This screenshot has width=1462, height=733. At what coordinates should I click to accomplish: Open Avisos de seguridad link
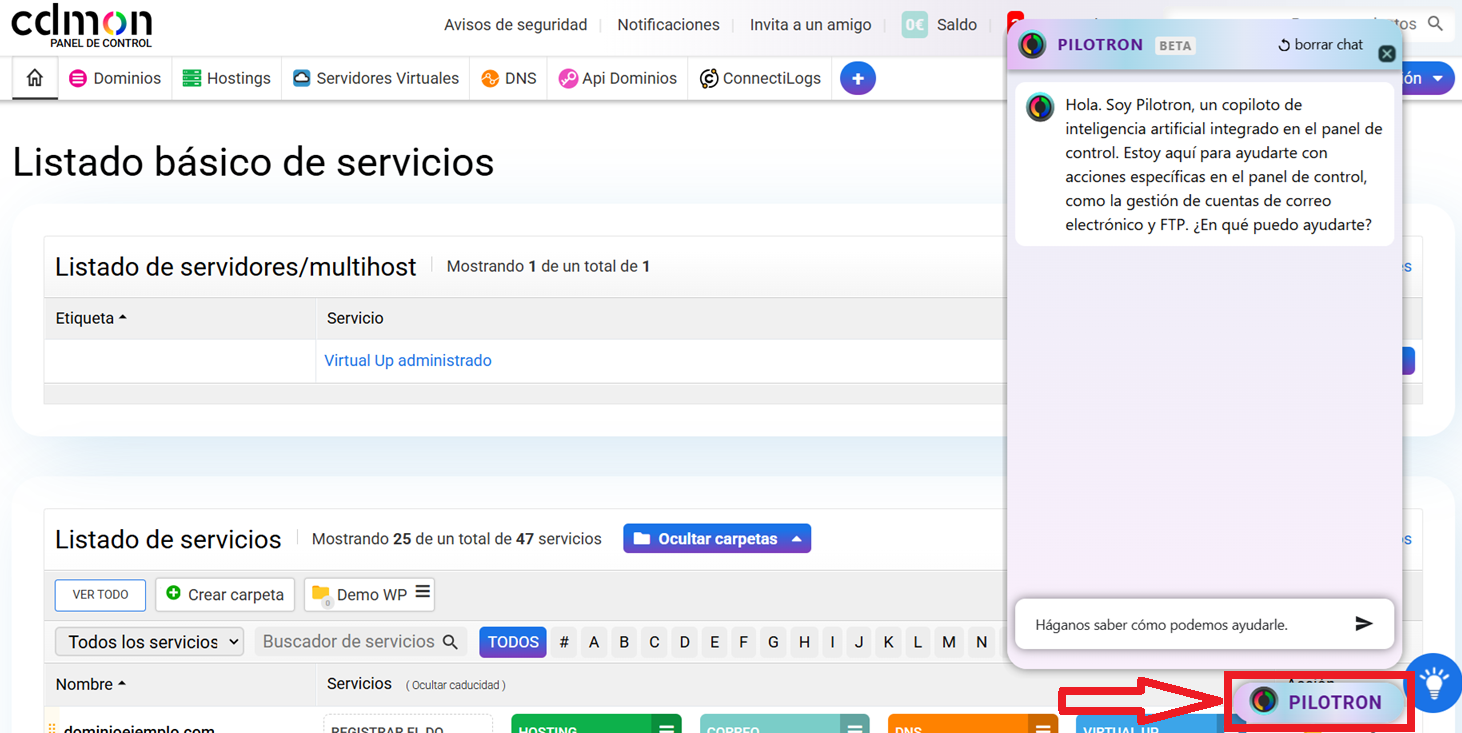point(515,25)
